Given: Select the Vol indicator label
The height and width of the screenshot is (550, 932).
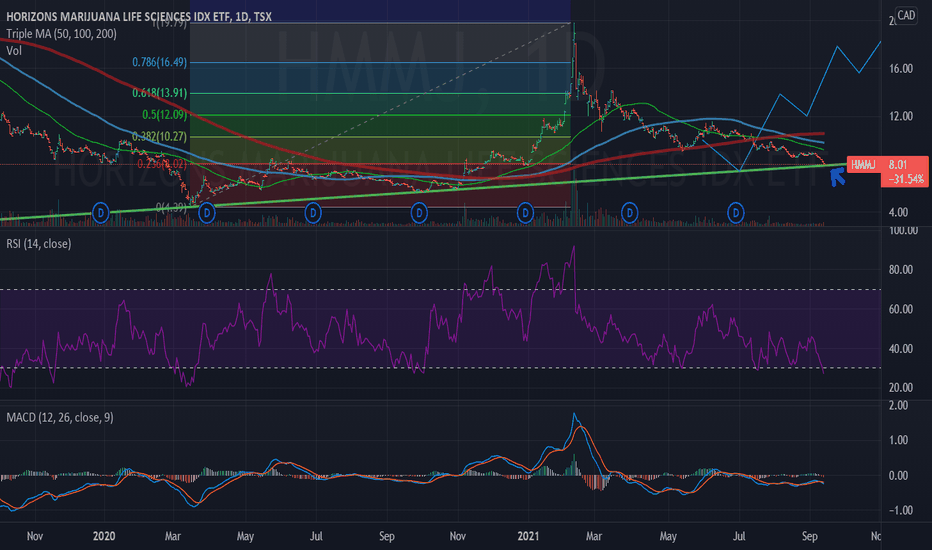Looking at the screenshot, I should click(14, 51).
